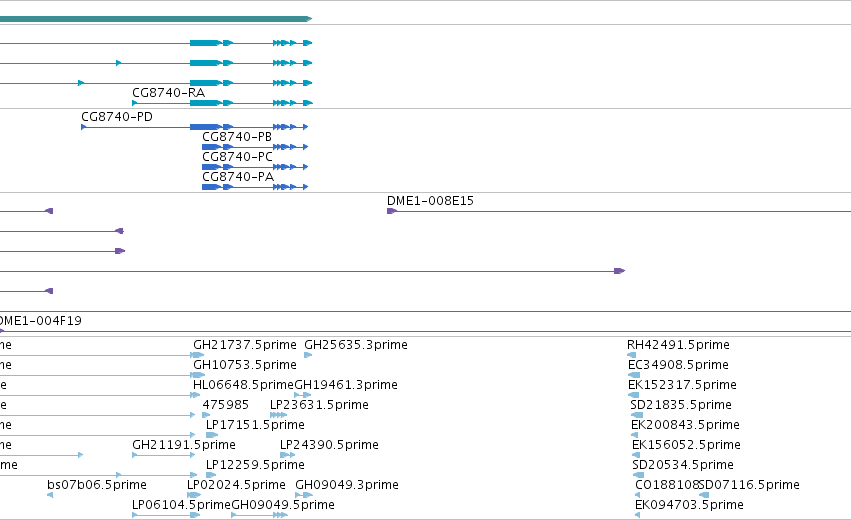Open the EK094703.5prime label
The height and width of the screenshot is (520, 851).
689,505
